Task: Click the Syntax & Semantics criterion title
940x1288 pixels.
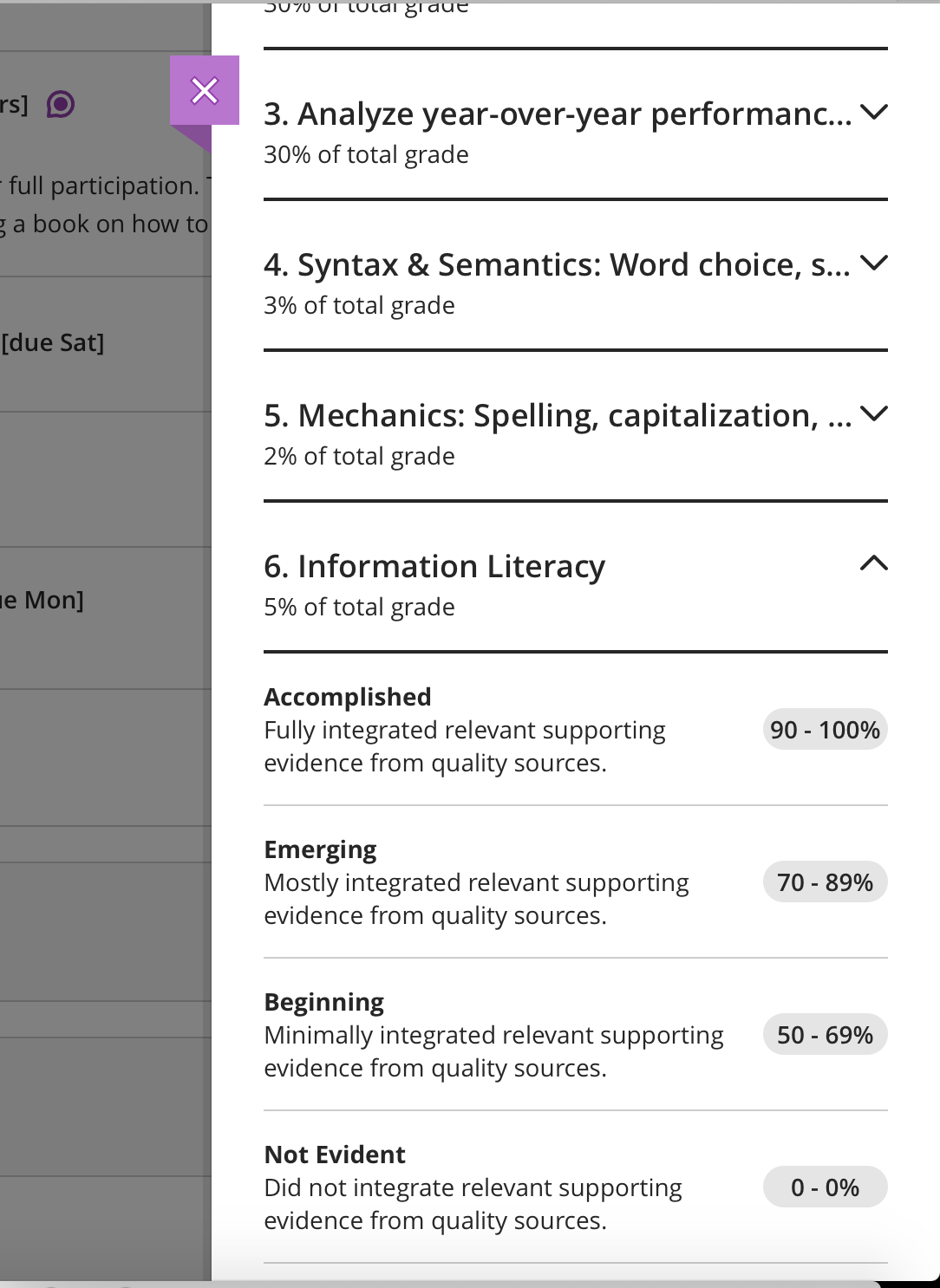Action: coord(557,264)
